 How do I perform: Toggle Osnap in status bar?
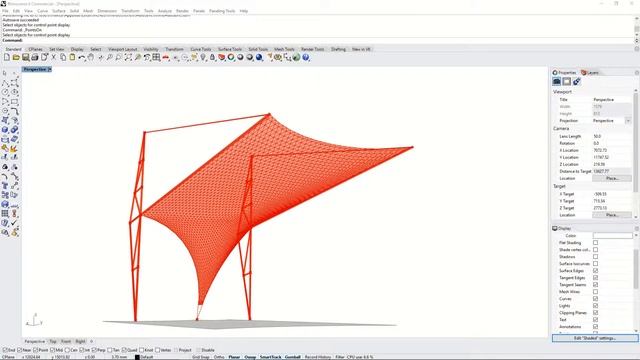250,357
